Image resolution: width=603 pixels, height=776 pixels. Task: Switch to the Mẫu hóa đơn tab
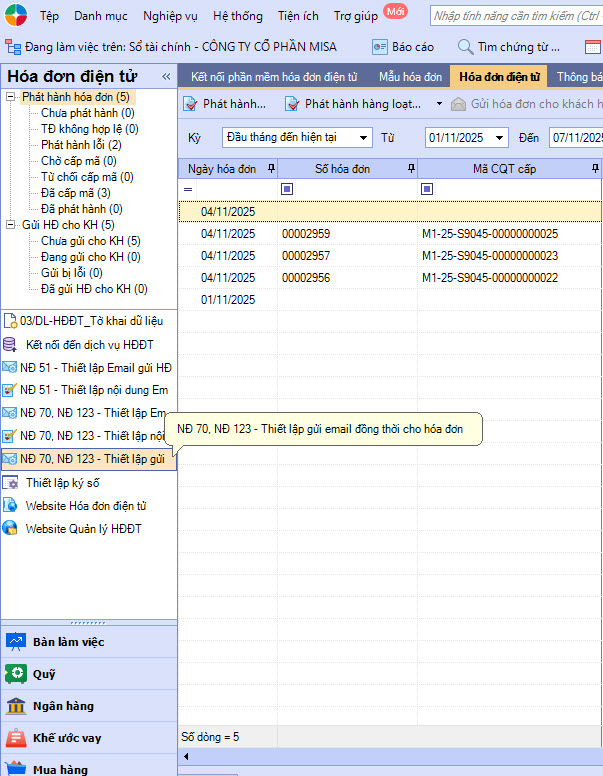pos(409,76)
